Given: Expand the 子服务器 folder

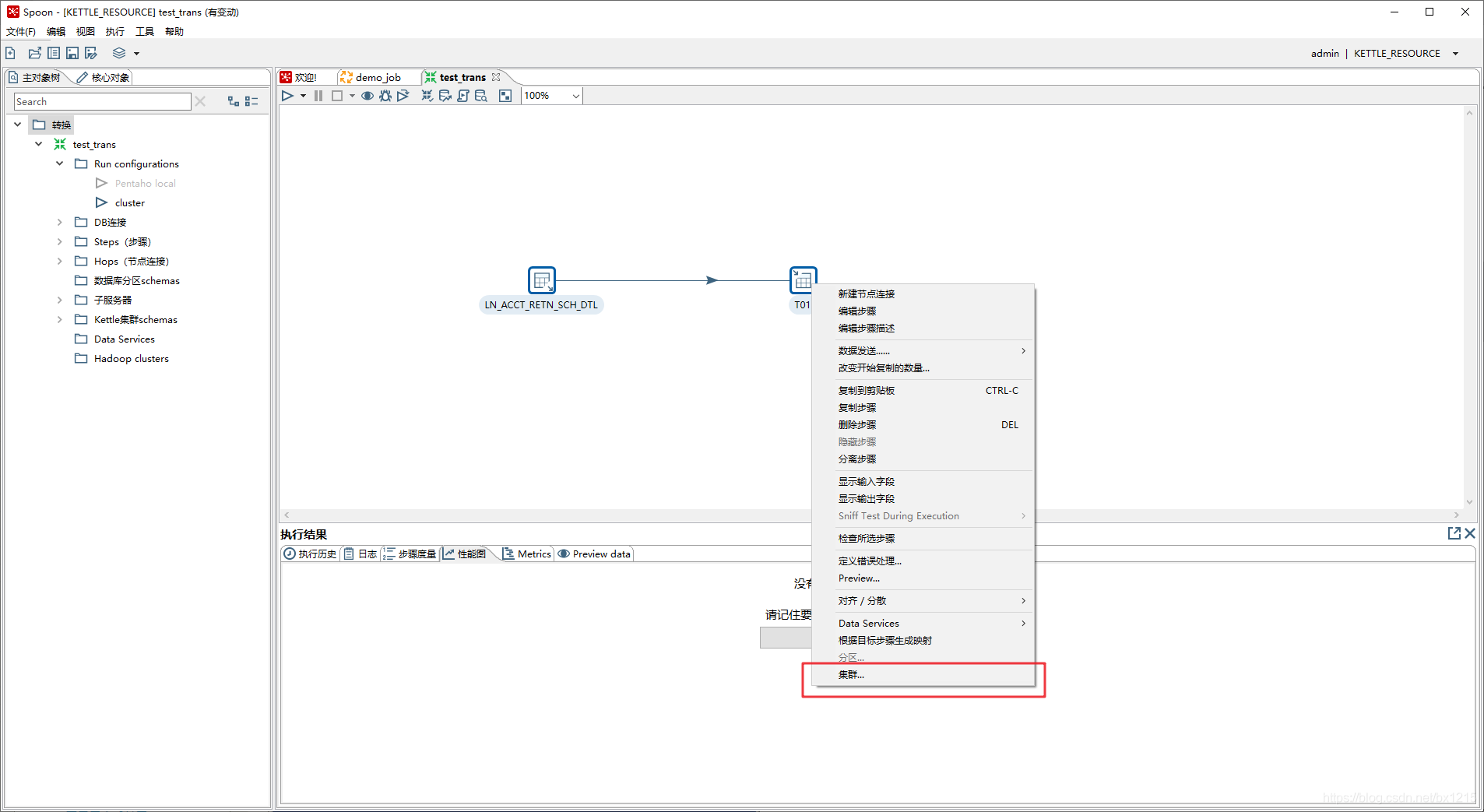Looking at the screenshot, I should click(x=59, y=300).
